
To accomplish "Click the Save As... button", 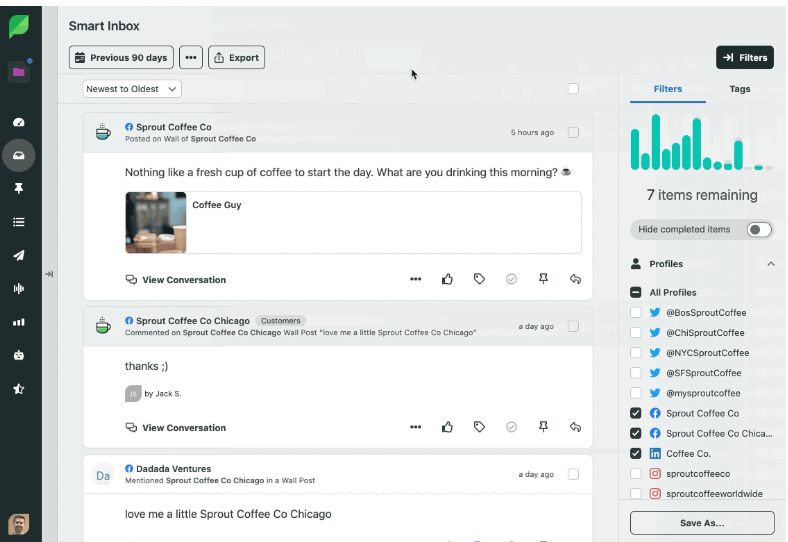I will click(702, 523).
